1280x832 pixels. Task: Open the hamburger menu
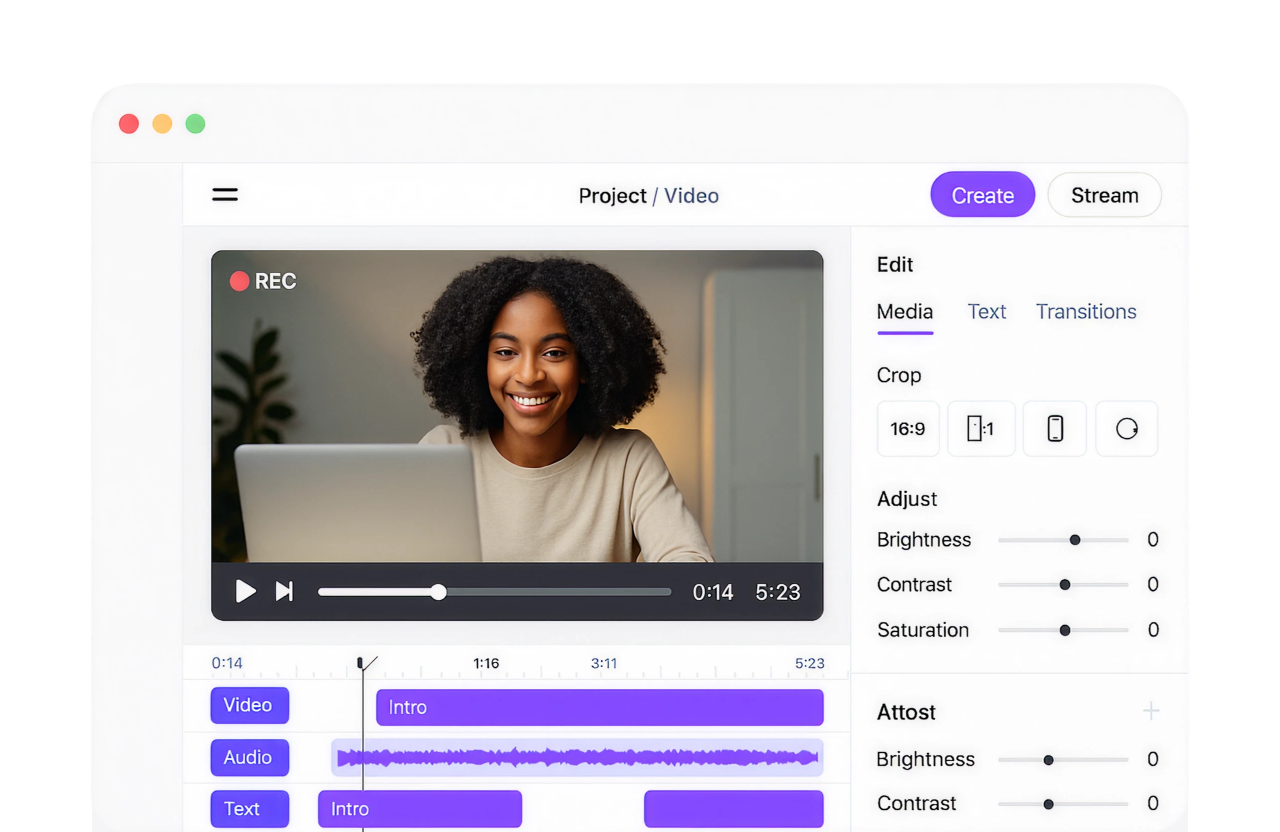(x=225, y=194)
